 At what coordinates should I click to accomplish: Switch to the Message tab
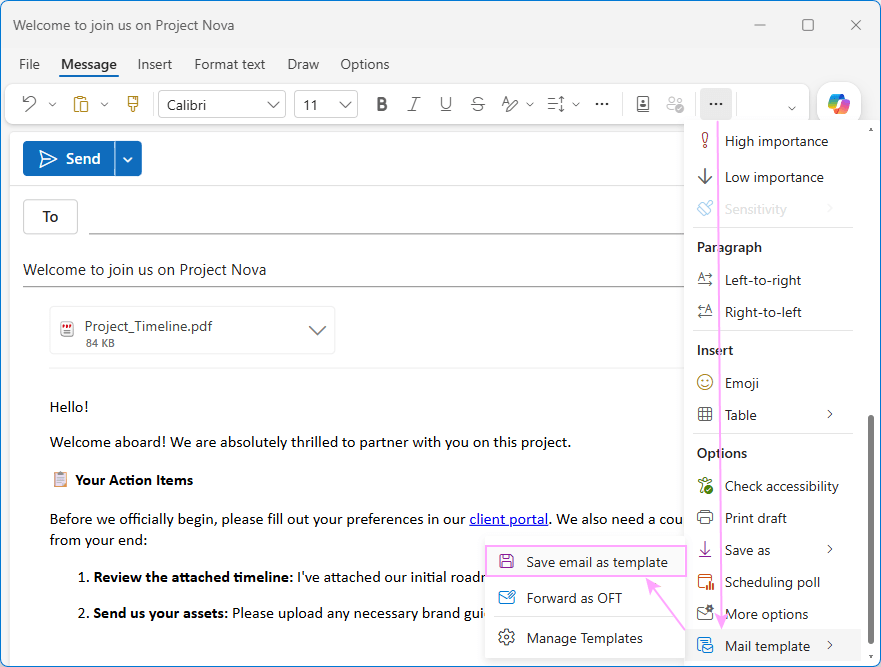[89, 65]
